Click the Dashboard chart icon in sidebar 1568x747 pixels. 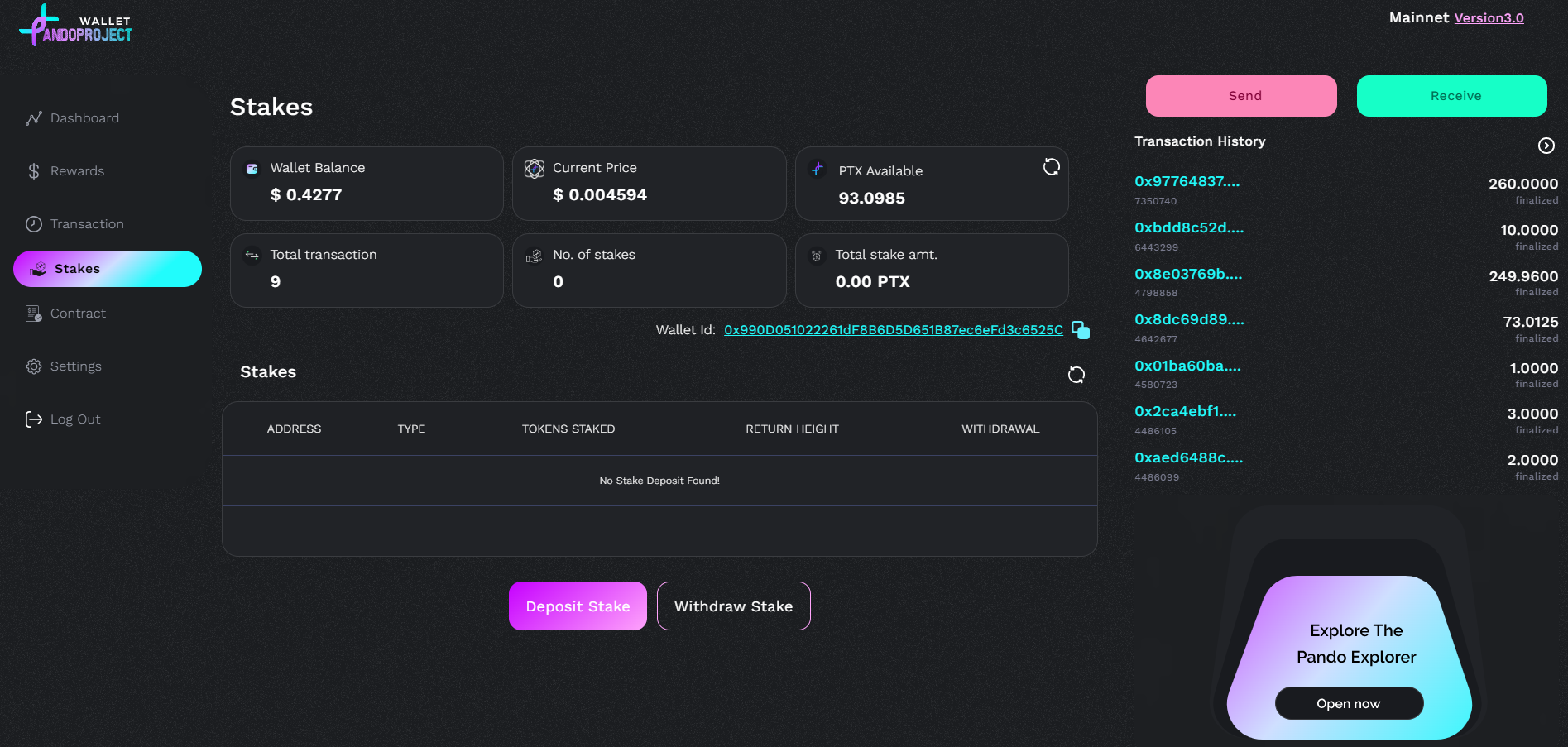(34, 118)
